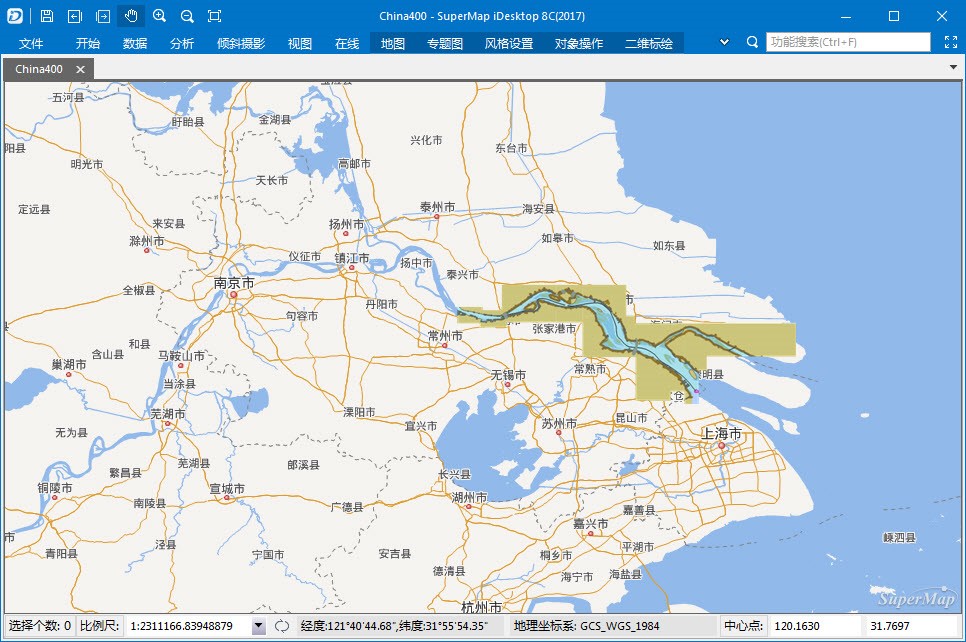Minimize the SuperMap iDesktop window
The height and width of the screenshot is (642, 966).
tap(846, 17)
